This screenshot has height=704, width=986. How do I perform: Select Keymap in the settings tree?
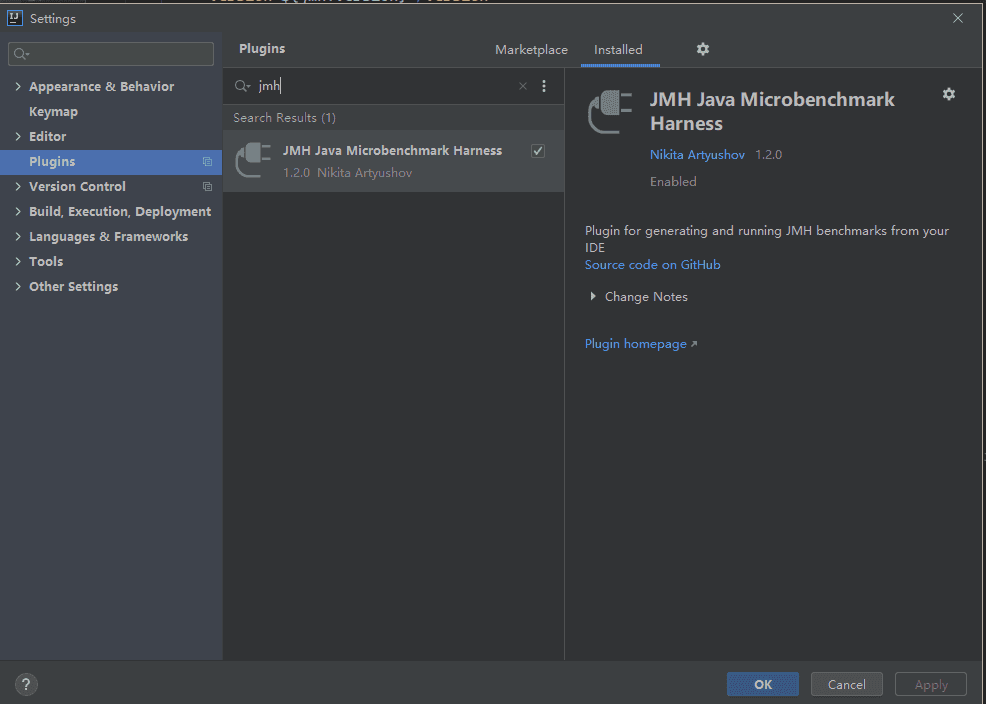pos(53,112)
